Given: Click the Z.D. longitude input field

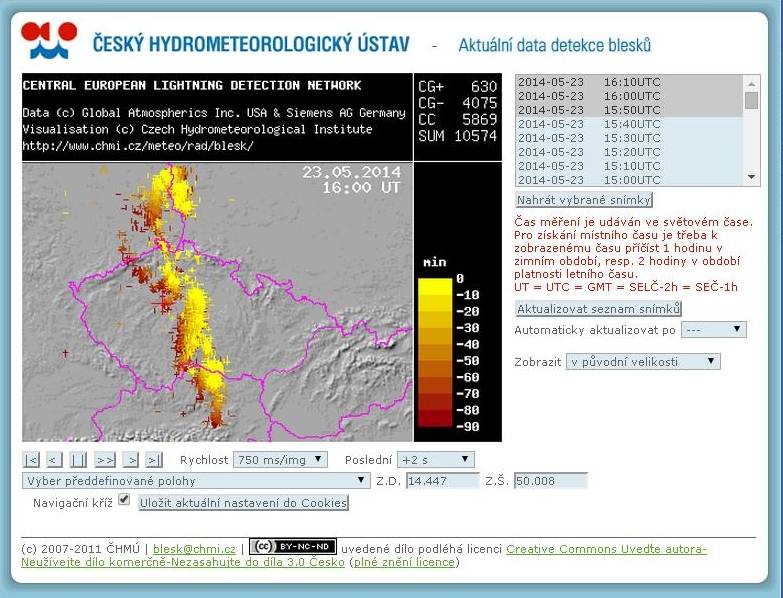Looking at the screenshot, I should [x=442, y=481].
